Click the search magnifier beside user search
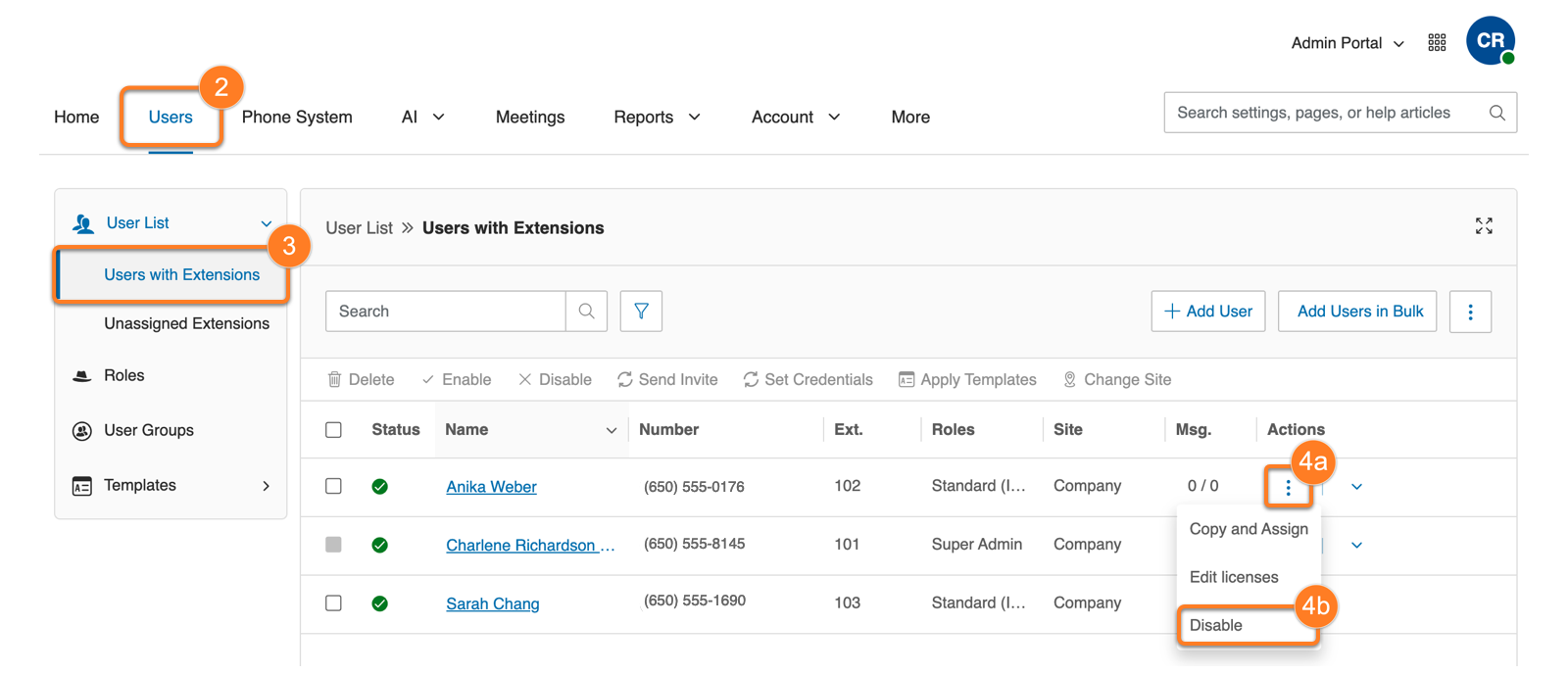This screenshot has height=674, width=1568. pyautogui.click(x=586, y=312)
